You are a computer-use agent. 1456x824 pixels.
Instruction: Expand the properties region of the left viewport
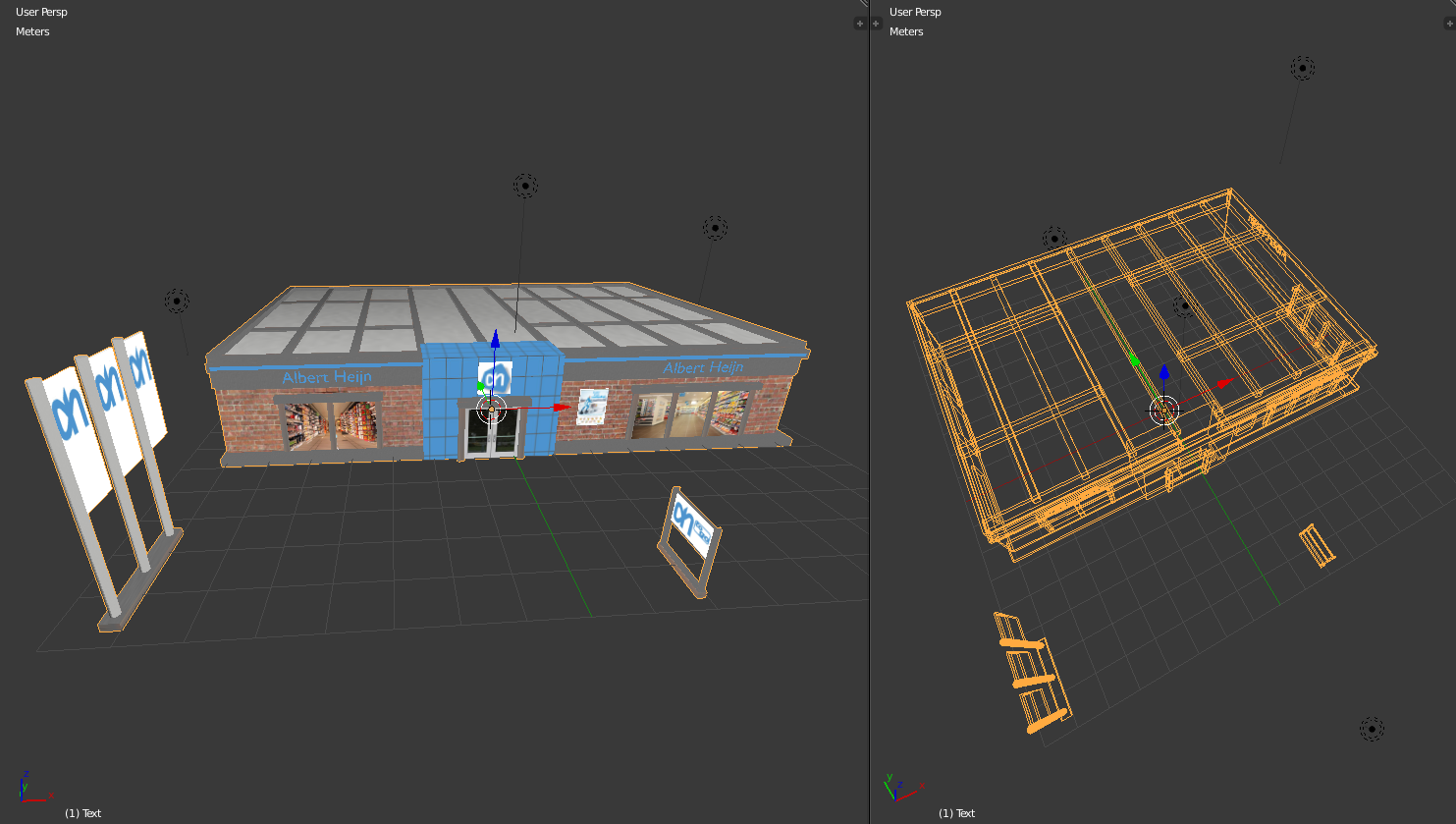tap(860, 24)
